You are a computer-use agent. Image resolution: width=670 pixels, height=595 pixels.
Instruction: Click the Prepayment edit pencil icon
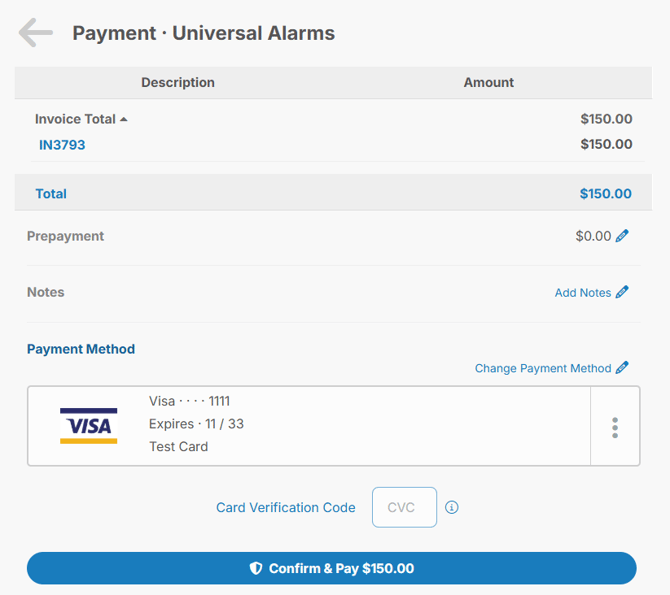622,236
